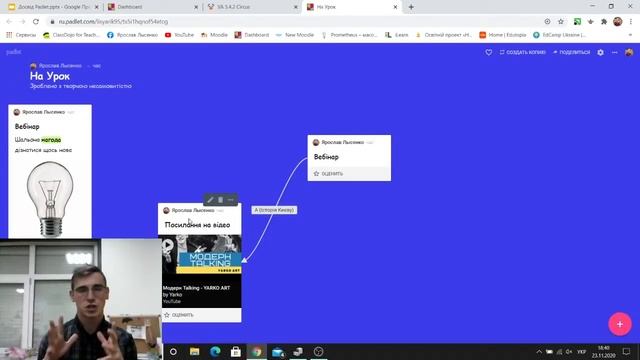Bookmark this page with the star icon
The width and height of the screenshot is (640, 360).
pos(561,22)
